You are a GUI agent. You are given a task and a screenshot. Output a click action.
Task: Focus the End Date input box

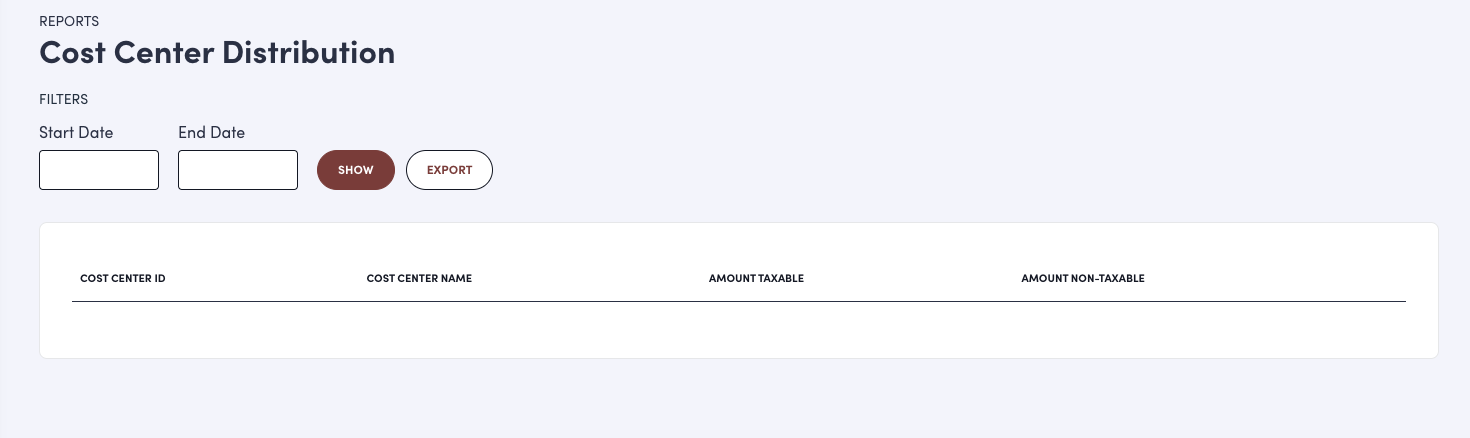(x=238, y=170)
